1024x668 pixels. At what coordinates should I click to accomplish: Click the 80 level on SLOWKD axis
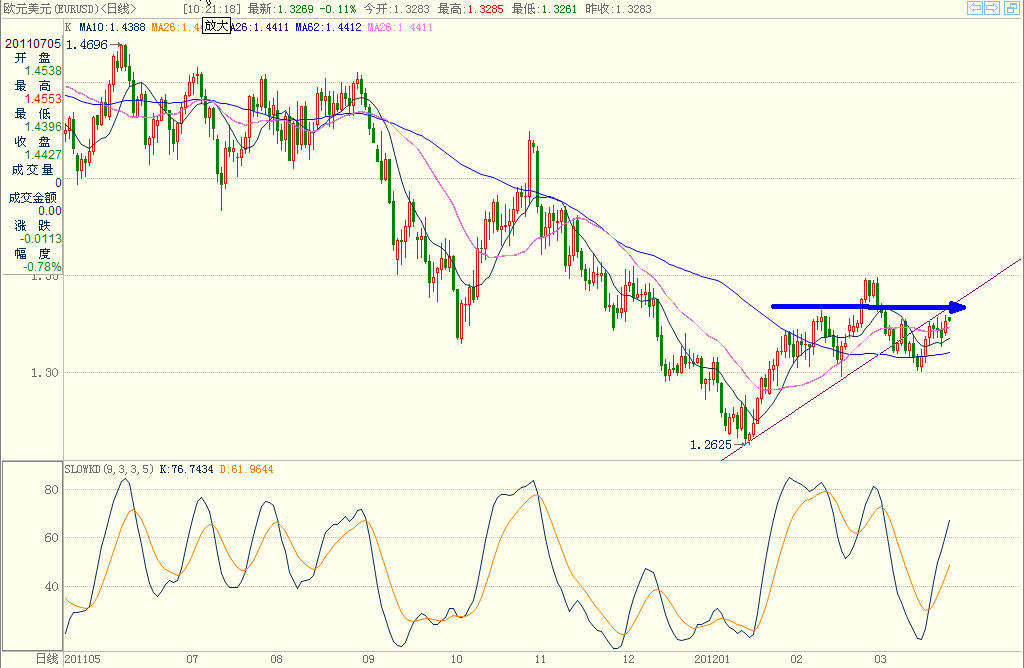[x=51, y=490]
